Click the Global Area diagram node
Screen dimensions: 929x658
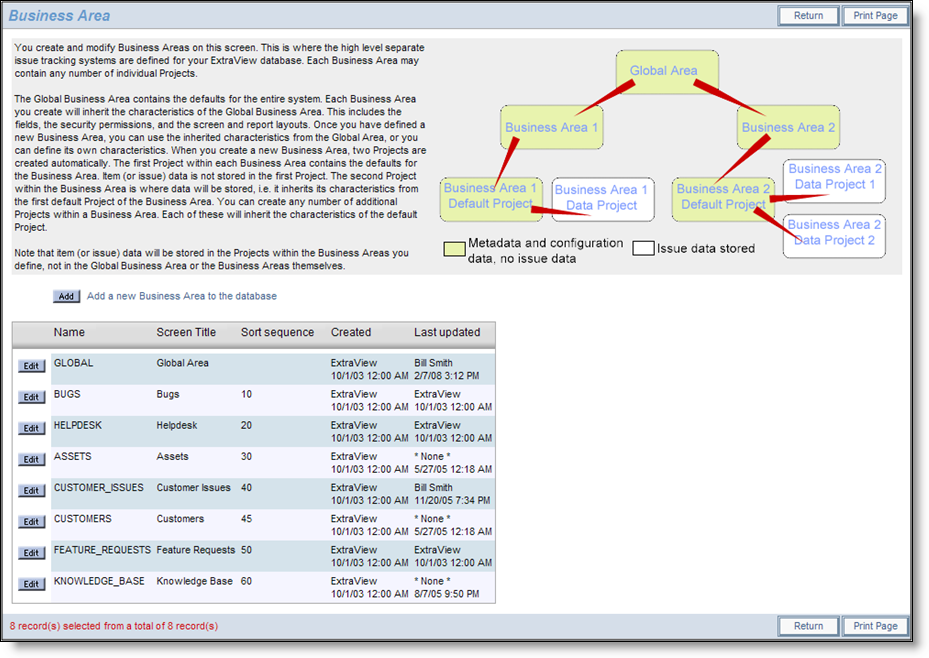[x=667, y=72]
